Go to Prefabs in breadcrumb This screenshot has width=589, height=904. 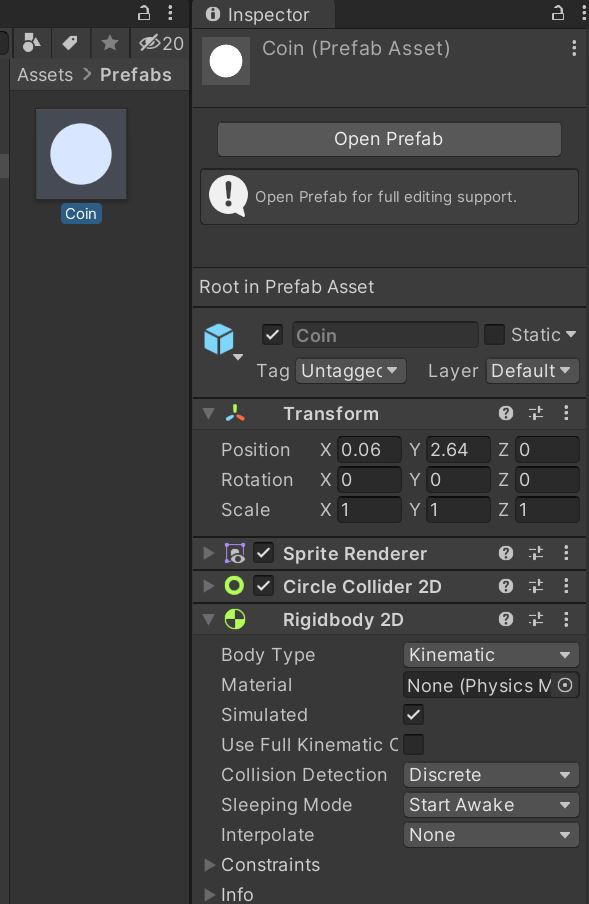(135, 75)
